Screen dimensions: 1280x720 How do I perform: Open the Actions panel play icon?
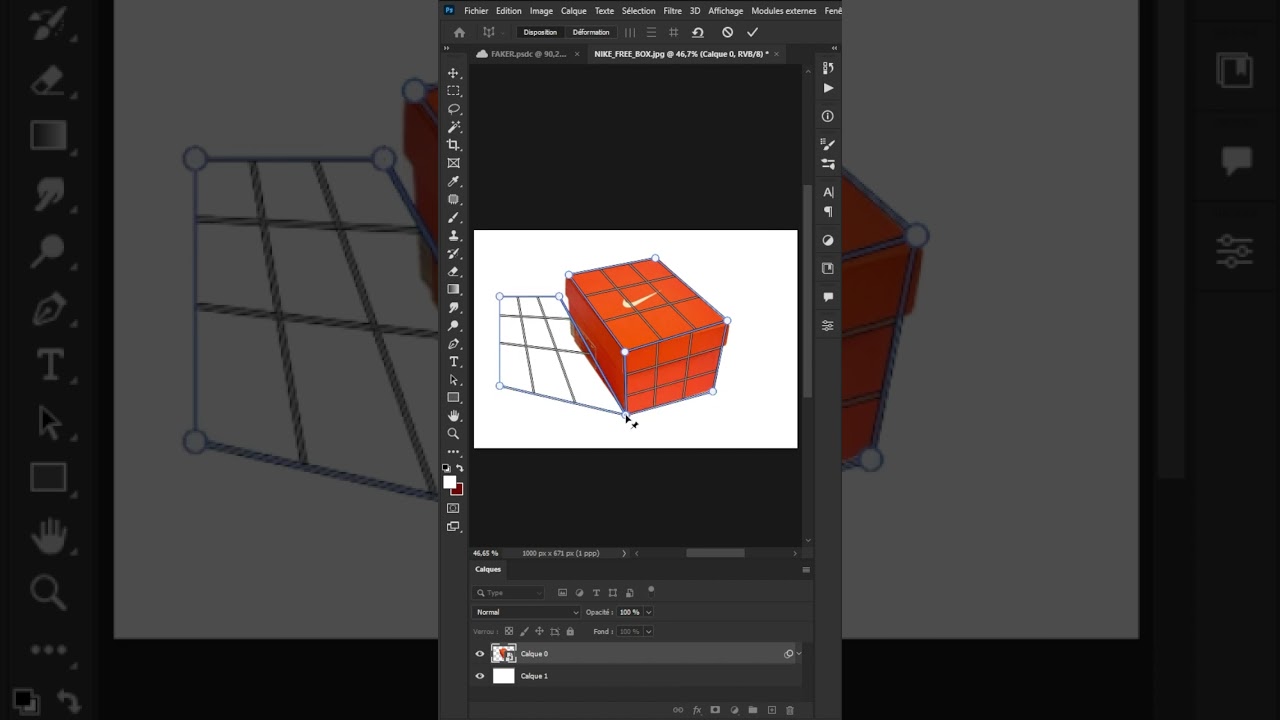point(828,88)
